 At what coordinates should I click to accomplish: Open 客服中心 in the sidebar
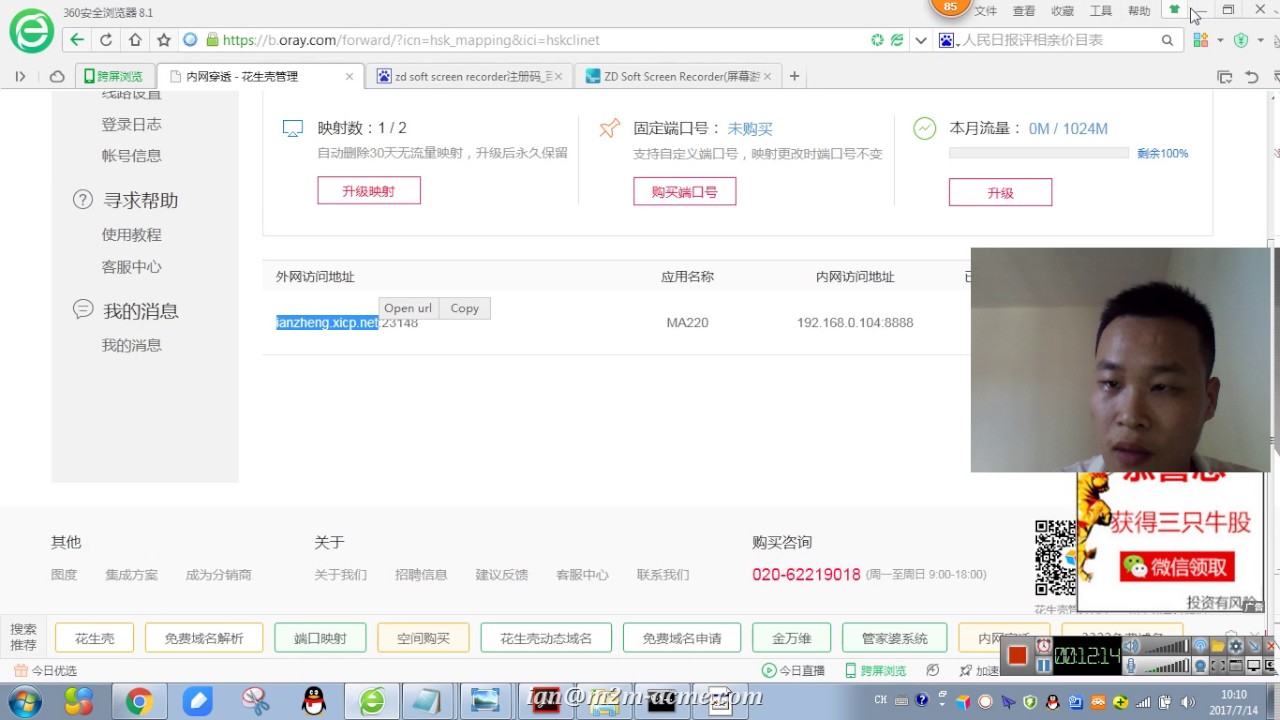tap(131, 267)
